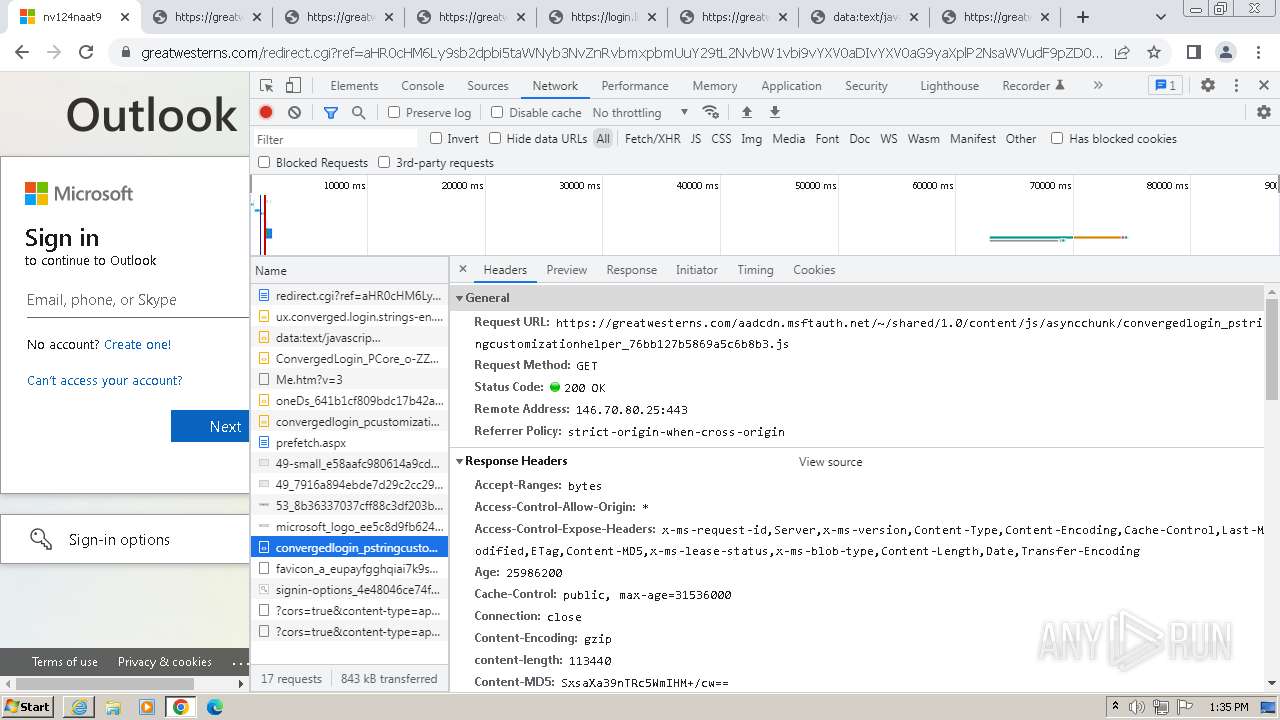Click View source for response headers

pyautogui.click(x=830, y=462)
